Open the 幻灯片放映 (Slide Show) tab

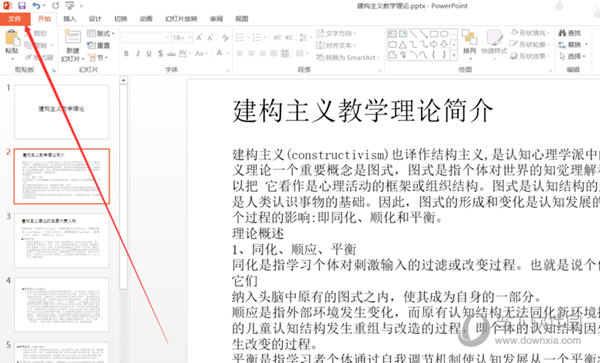tap(181, 19)
